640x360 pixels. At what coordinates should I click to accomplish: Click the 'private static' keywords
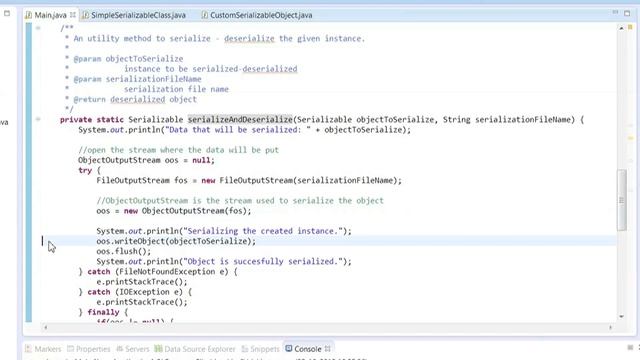92,120
